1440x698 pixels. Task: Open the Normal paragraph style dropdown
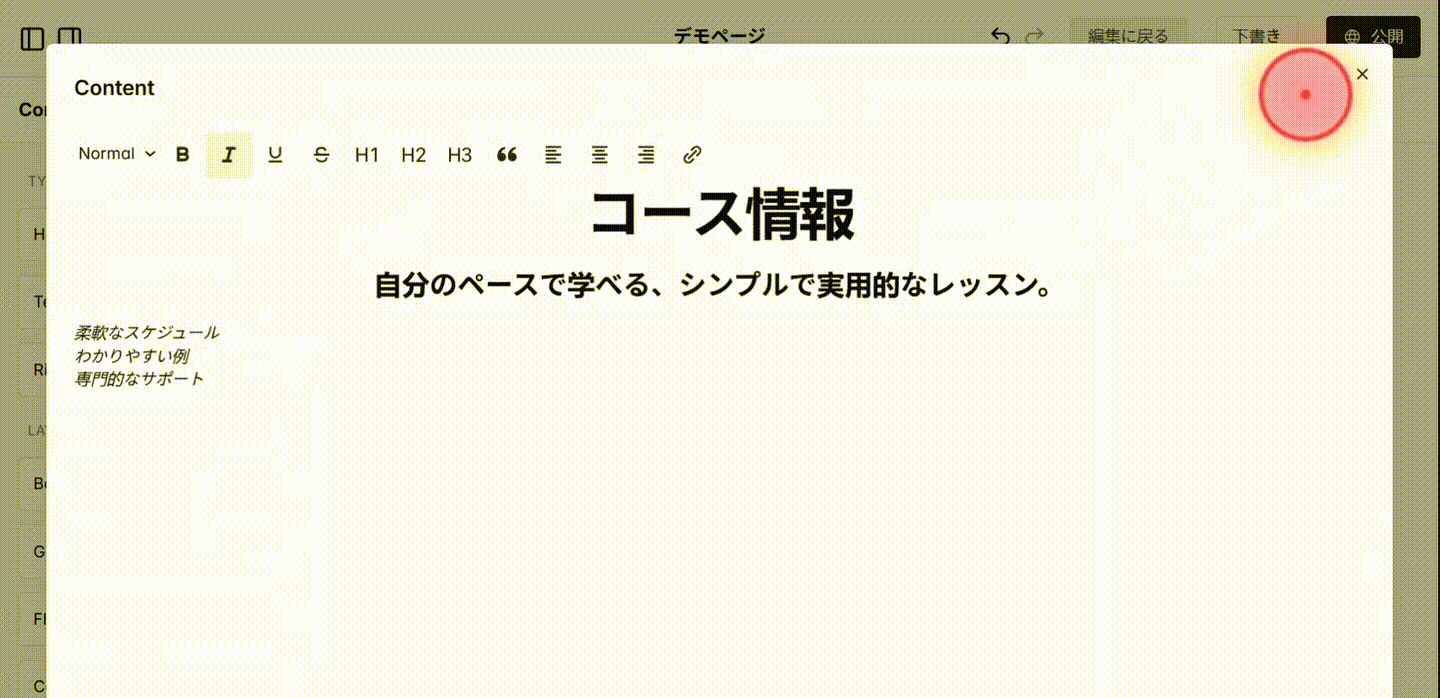[115, 154]
